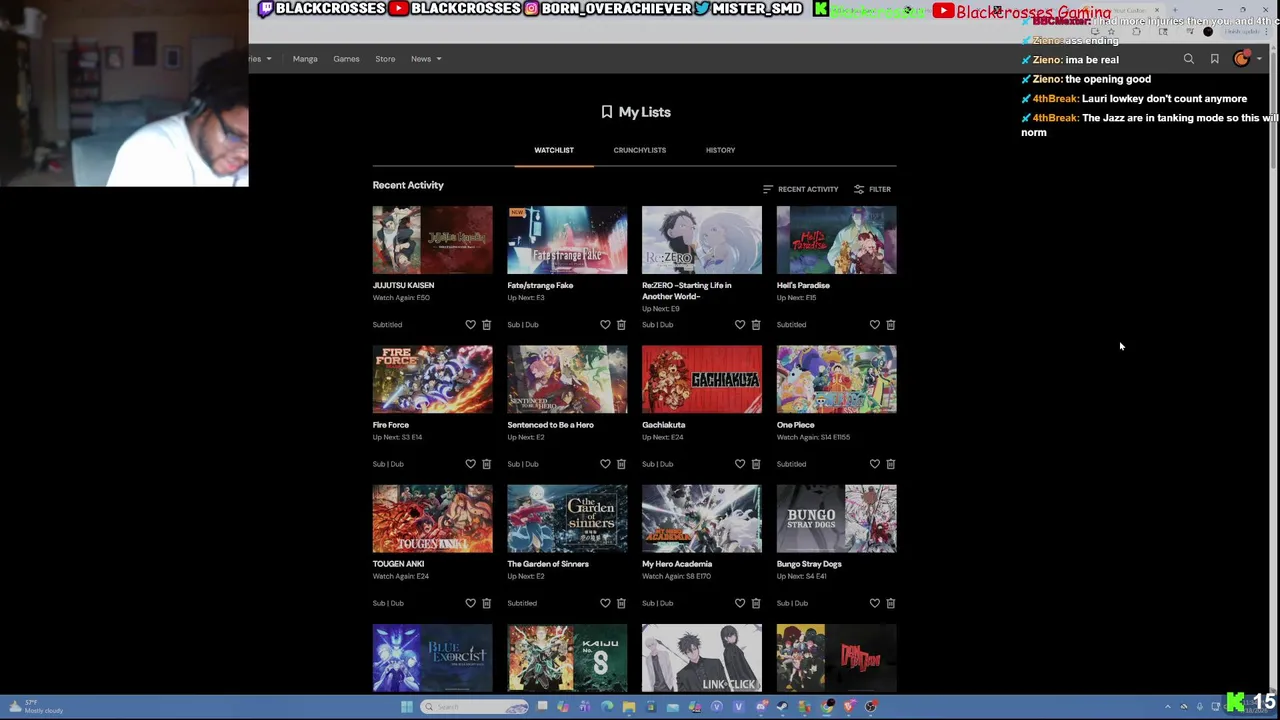Favorite One Piece with heart icon
The height and width of the screenshot is (720, 1280).
click(x=875, y=464)
